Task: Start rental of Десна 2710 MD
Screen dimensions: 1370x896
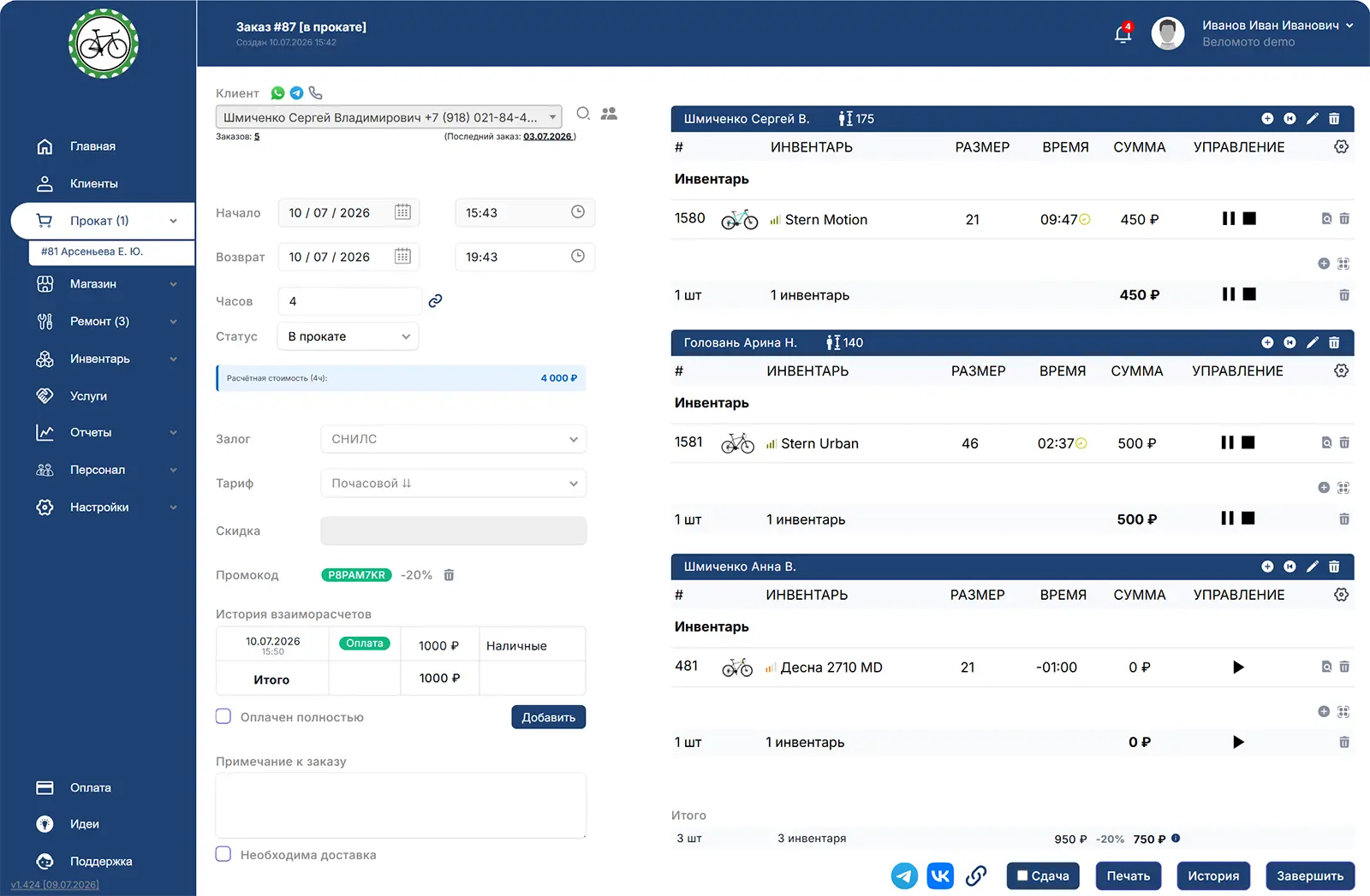Action: [x=1238, y=668]
